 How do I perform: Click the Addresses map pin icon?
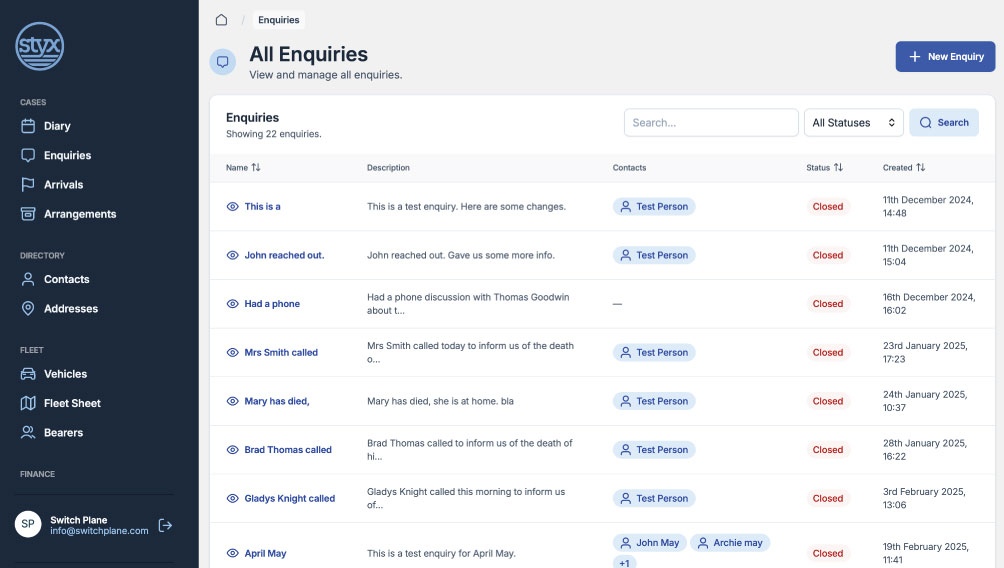(28, 309)
